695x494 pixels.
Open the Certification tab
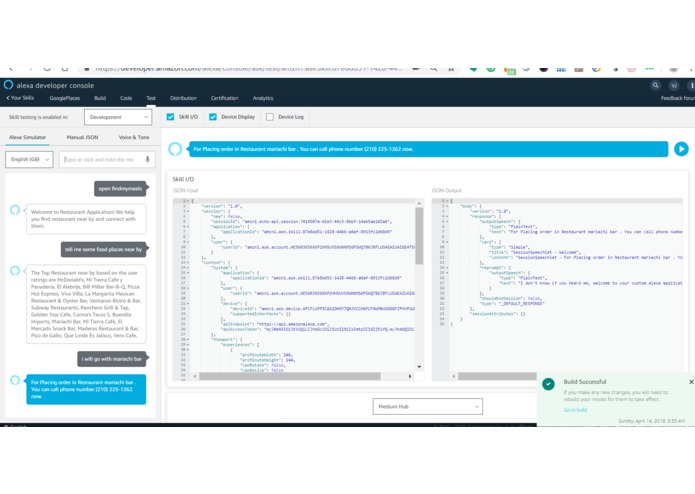224,98
